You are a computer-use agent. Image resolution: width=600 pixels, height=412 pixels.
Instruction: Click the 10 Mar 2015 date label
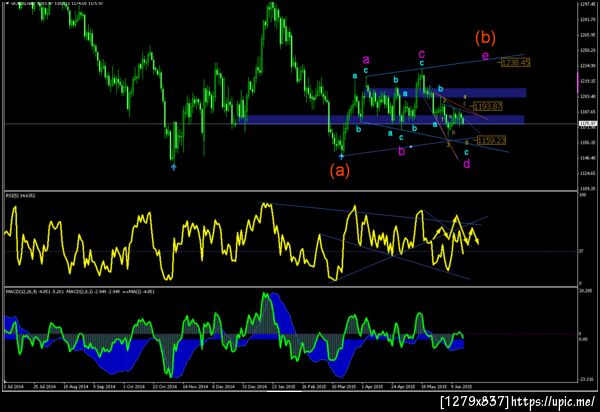344,387
